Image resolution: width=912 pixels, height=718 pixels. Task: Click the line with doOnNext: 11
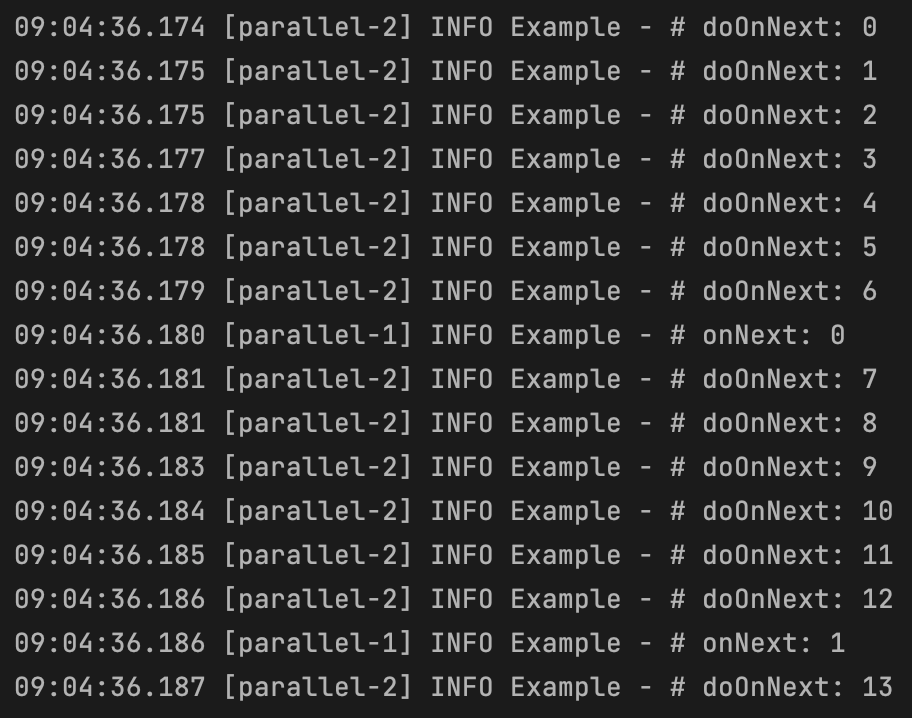(454, 556)
